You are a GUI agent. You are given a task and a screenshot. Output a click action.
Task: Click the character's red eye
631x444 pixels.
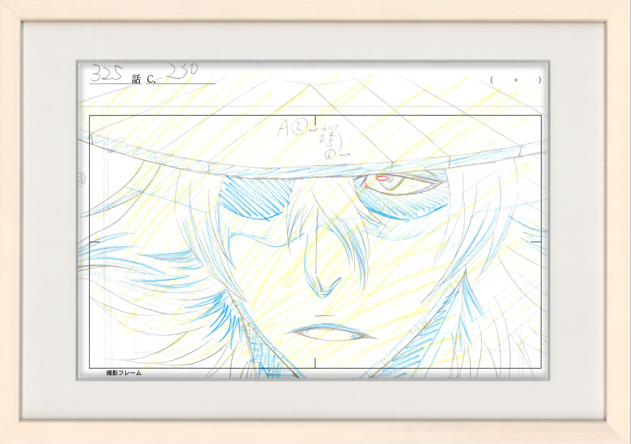(x=385, y=181)
